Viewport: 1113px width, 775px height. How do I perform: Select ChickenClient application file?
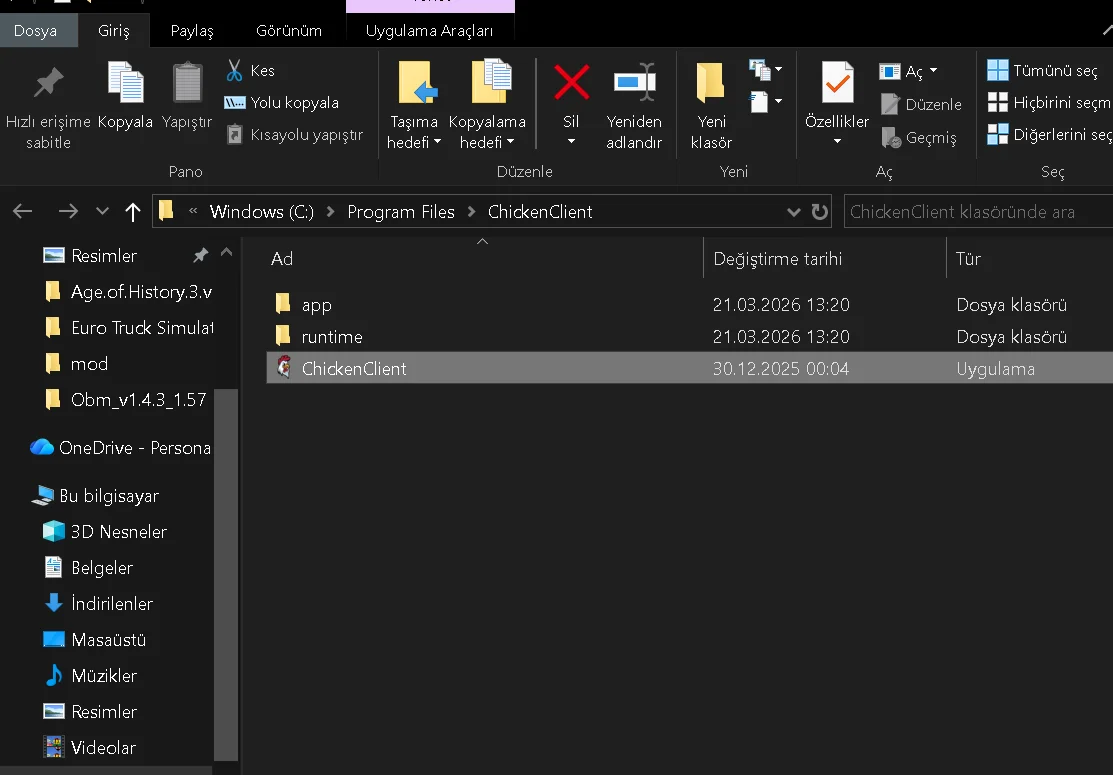pos(689,368)
